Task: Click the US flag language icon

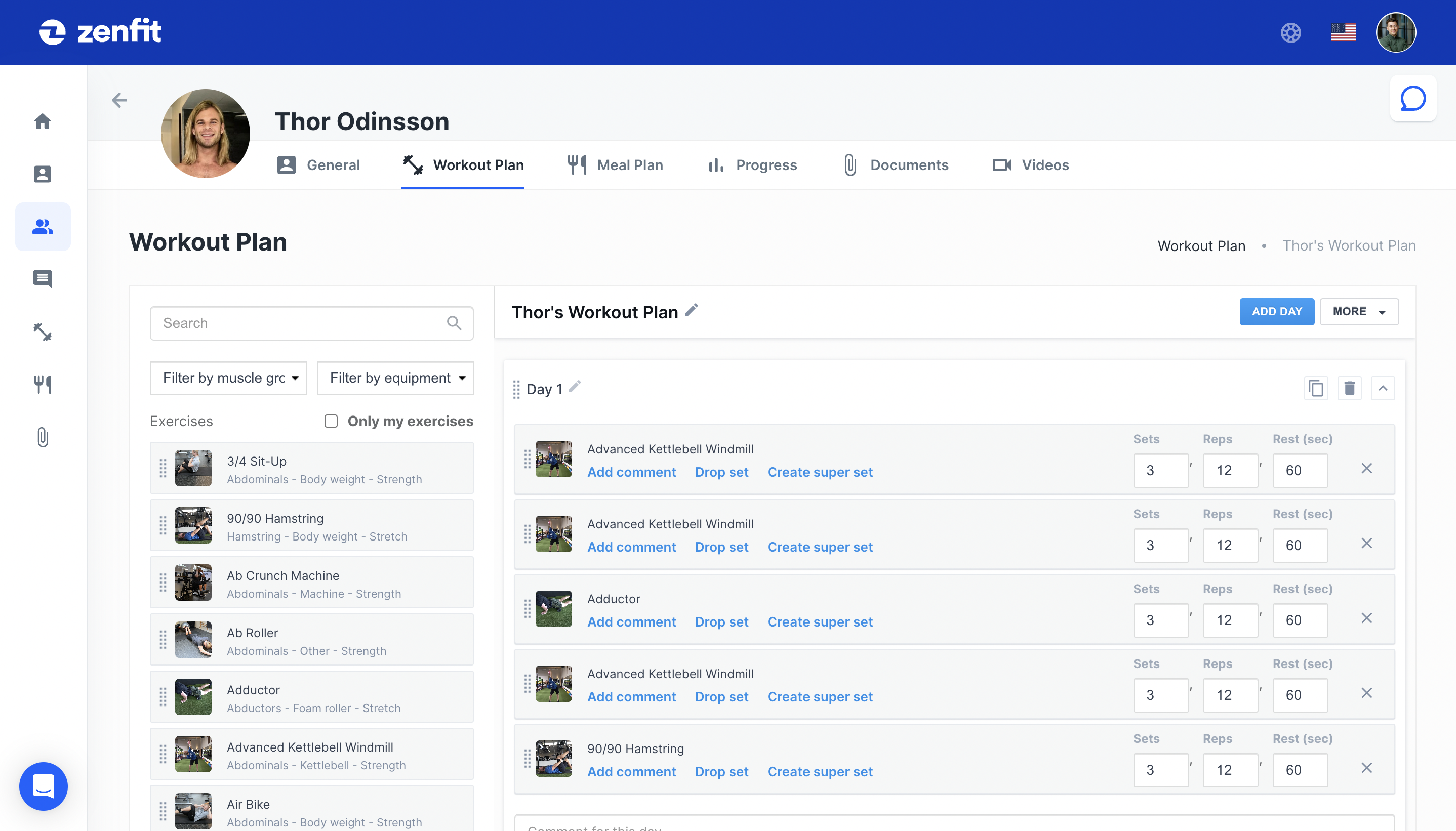Action: 1343,32
